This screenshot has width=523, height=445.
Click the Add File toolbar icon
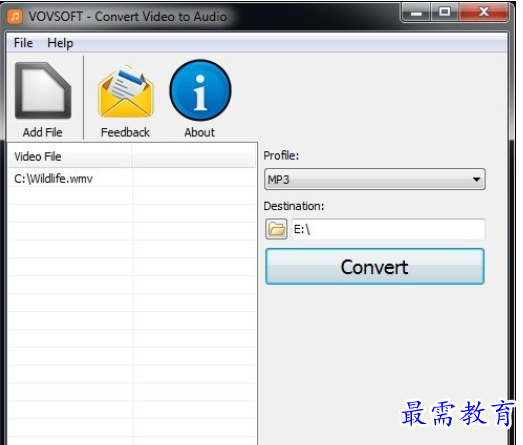[x=43, y=91]
